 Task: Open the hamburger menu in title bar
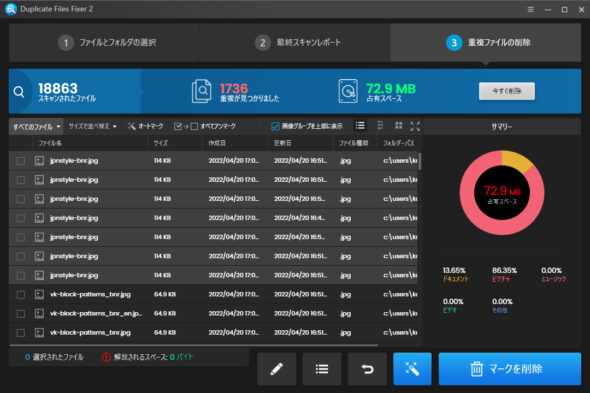point(531,9)
